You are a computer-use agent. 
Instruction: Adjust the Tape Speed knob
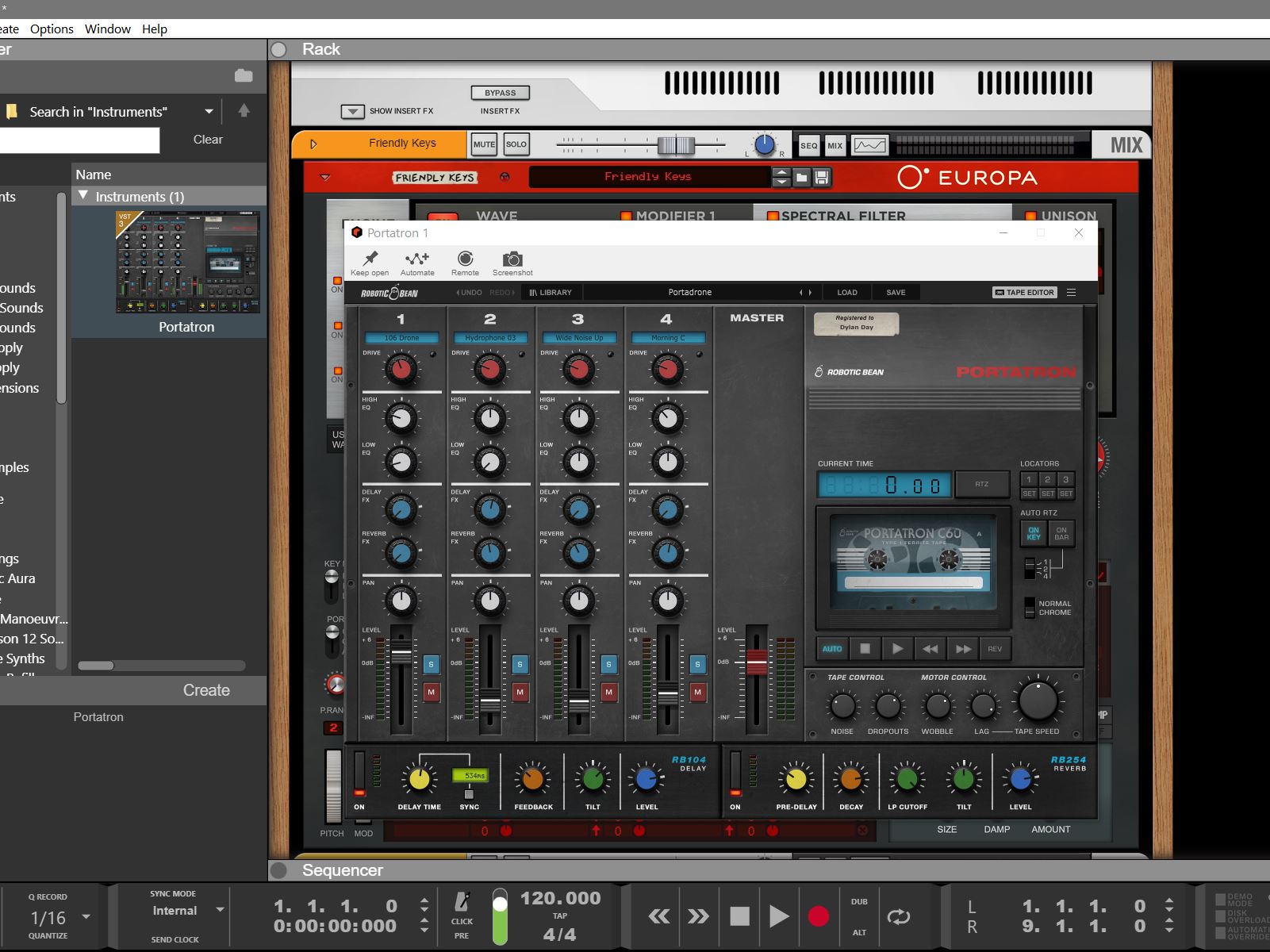tap(1038, 700)
